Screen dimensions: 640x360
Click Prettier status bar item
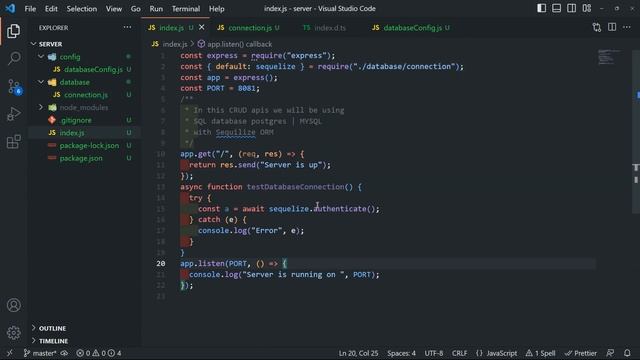pos(580,353)
